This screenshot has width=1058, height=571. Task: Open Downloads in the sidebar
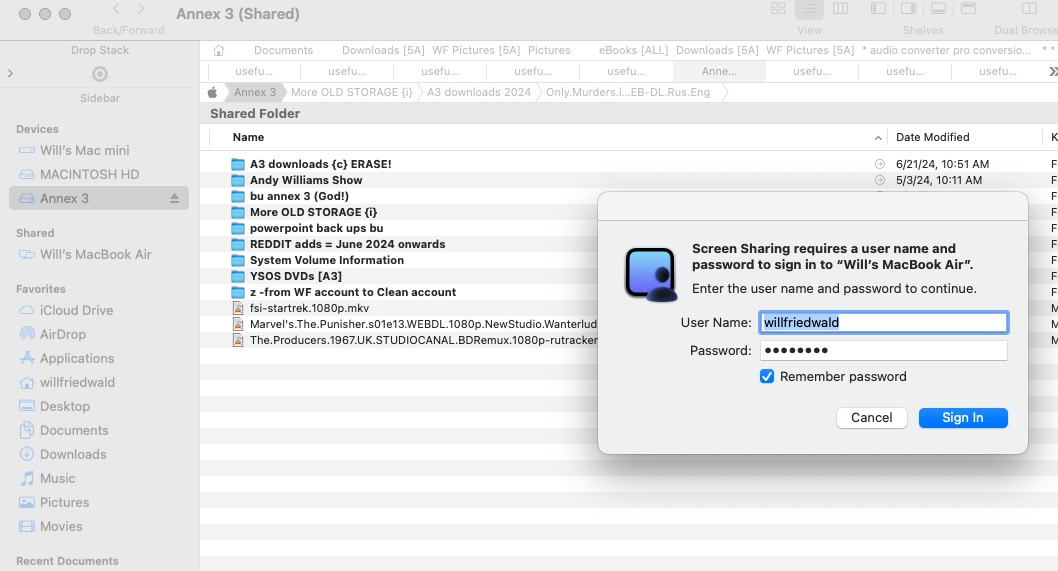pos(99,454)
